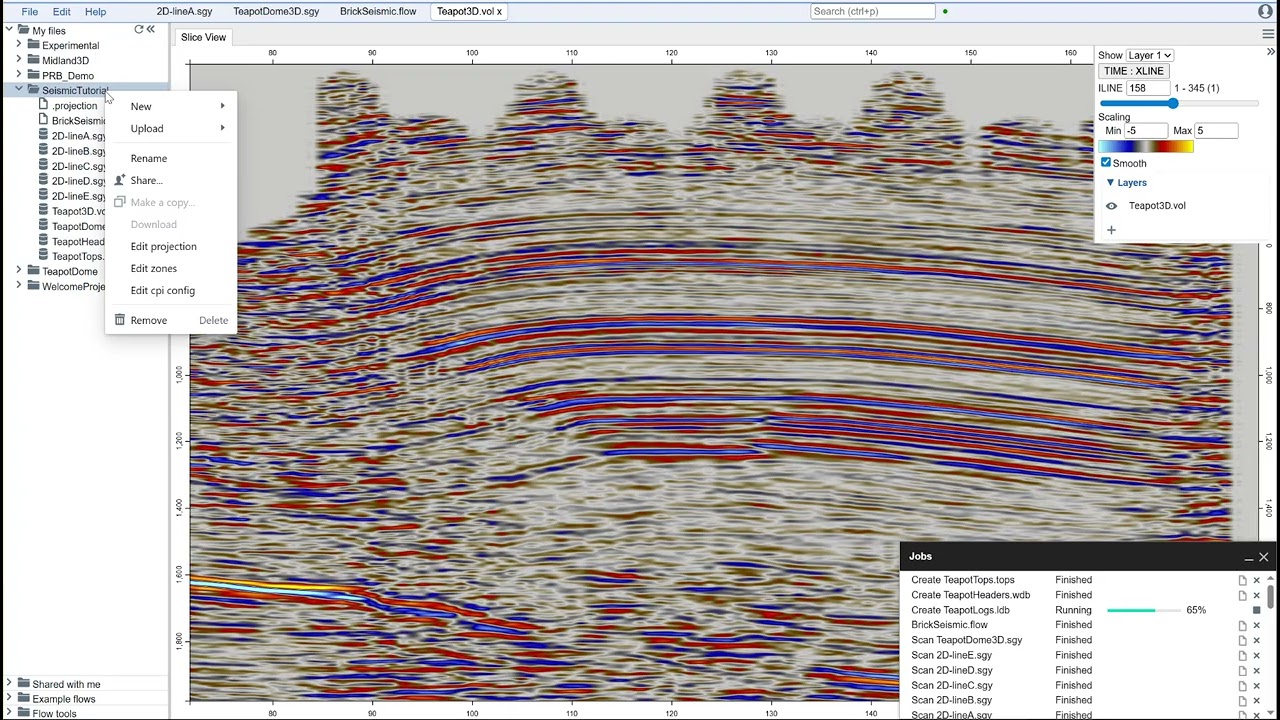Screen dimensions: 1280x720
Task: Close the Teapot3D.vol tab with x
Action: (x=499, y=12)
